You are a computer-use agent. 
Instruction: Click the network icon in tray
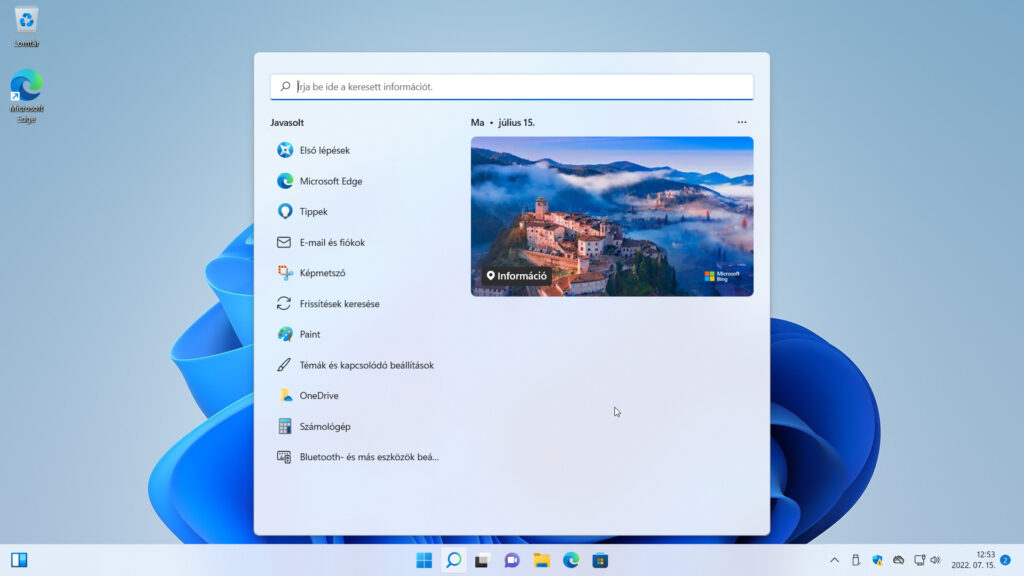[920, 560]
